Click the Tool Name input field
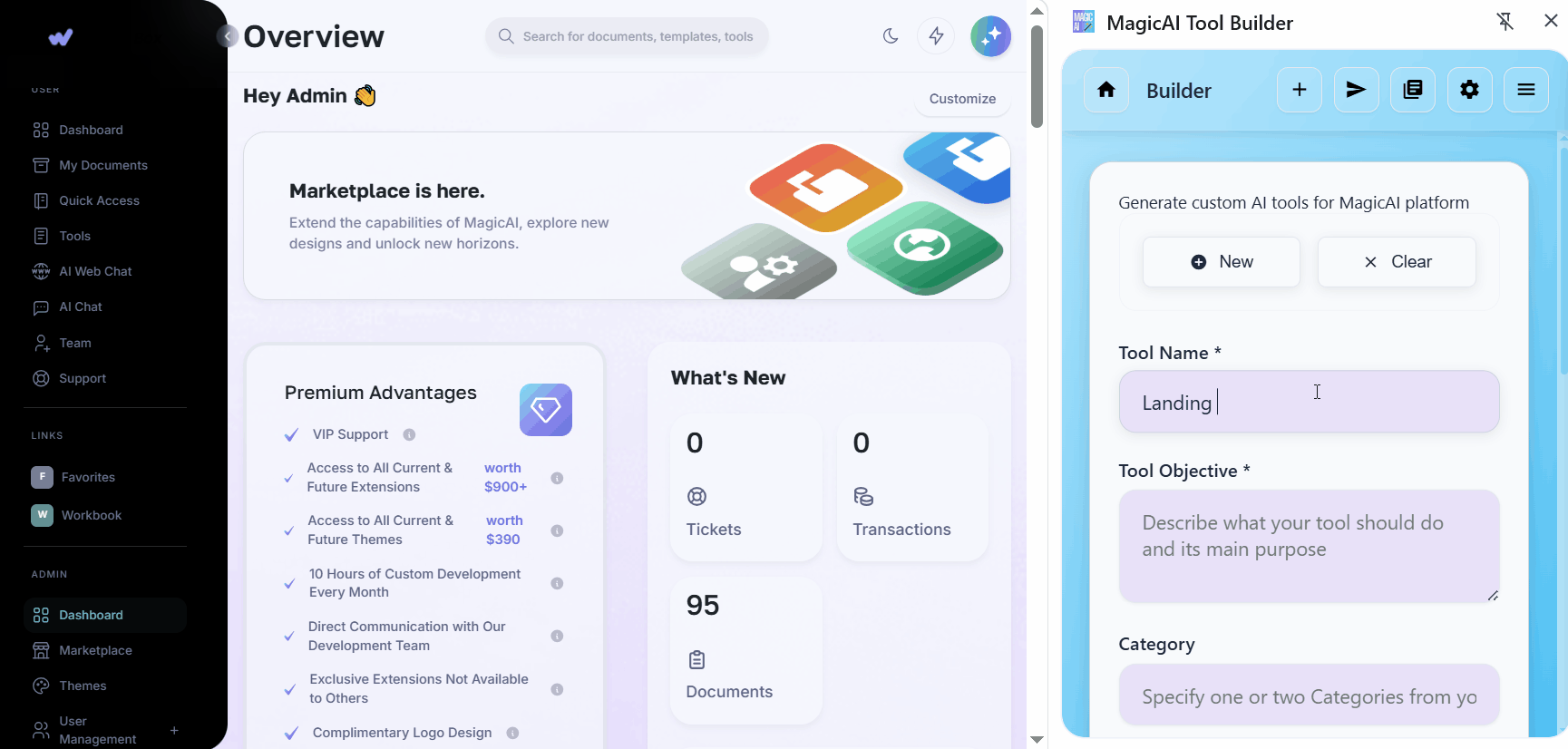Image resolution: width=1568 pixels, height=749 pixels. (x=1309, y=402)
